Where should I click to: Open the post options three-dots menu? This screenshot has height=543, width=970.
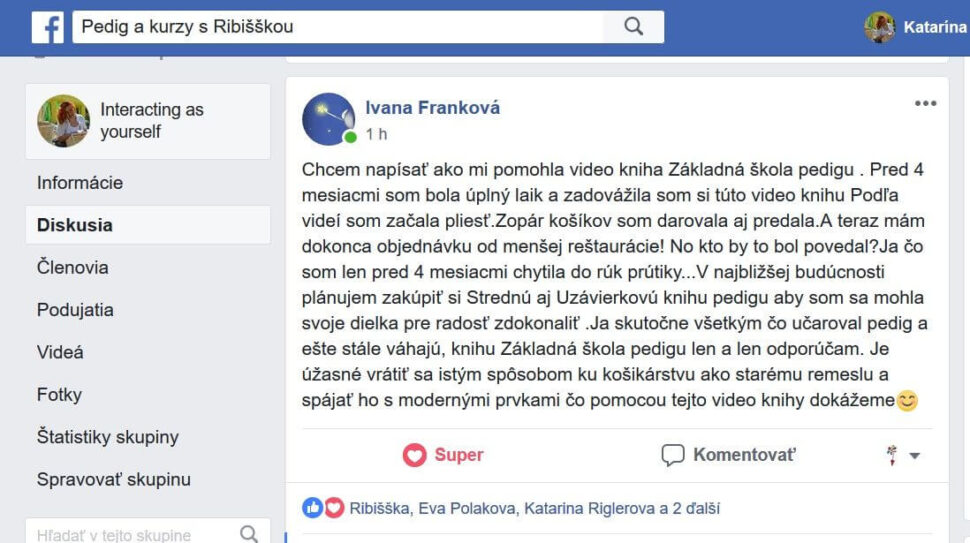(925, 103)
